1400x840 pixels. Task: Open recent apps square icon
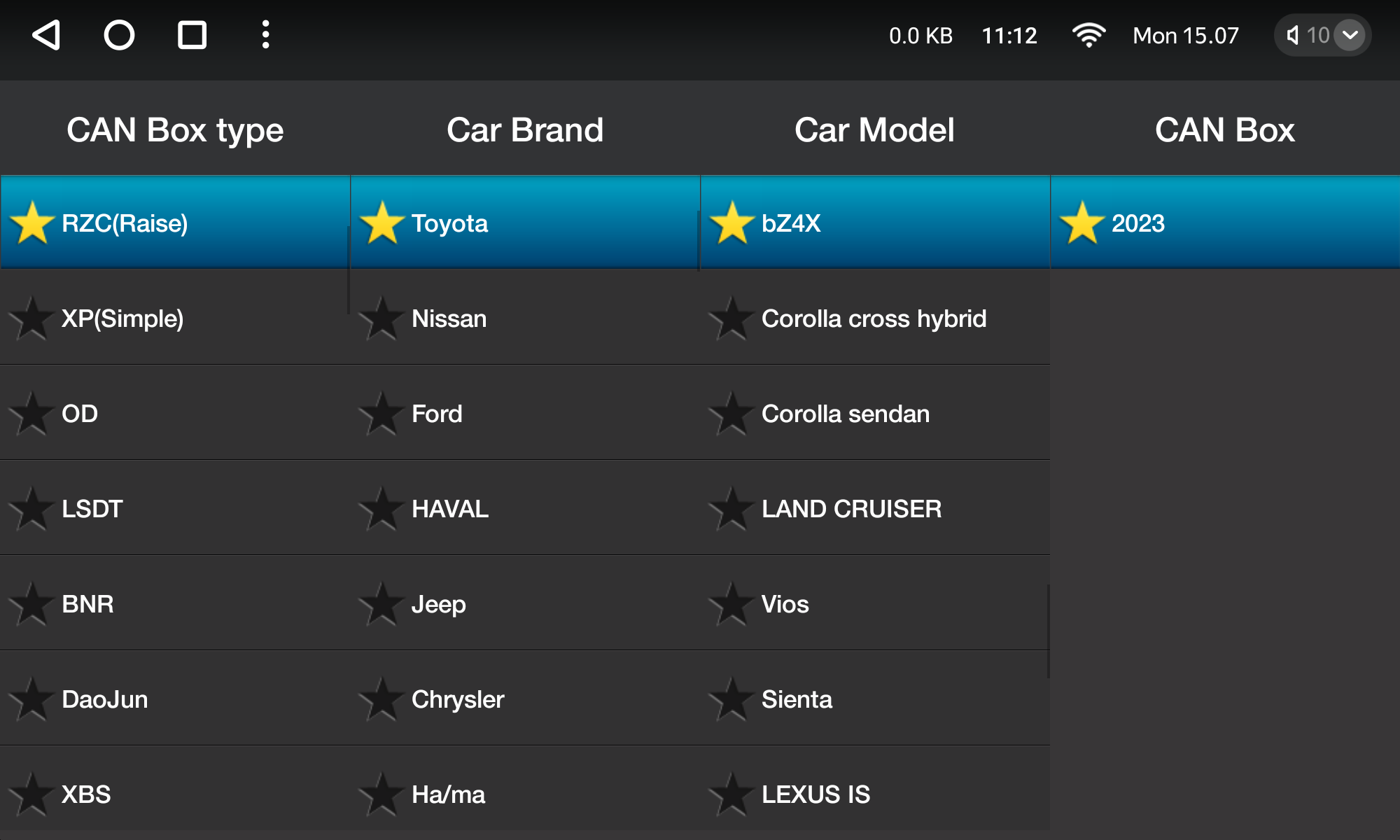(x=192, y=35)
